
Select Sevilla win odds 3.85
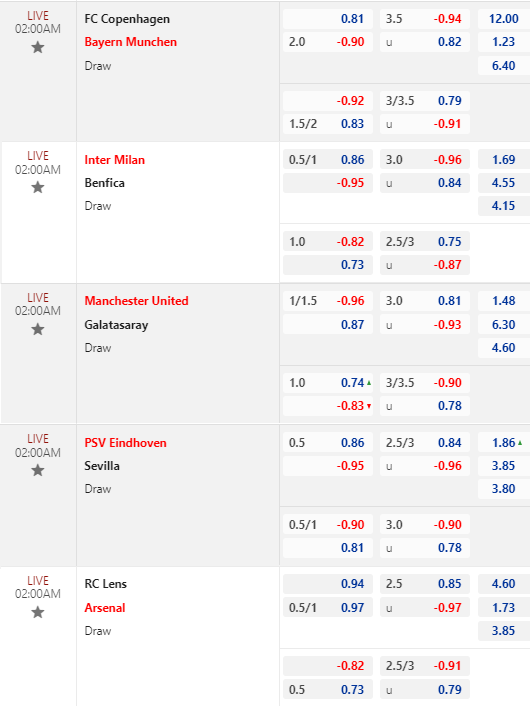coord(504,466)
